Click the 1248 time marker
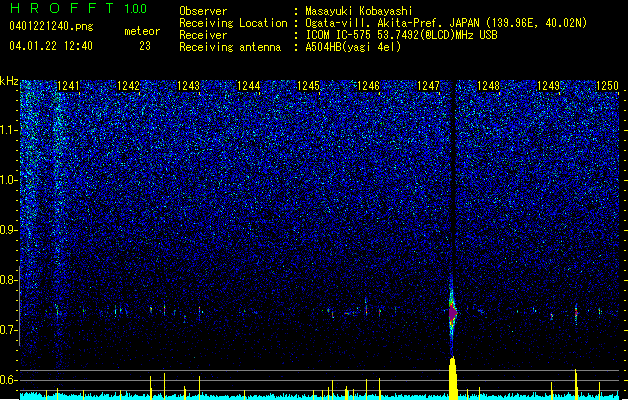Screen dimensions: 629x400 tap(488, 86)
